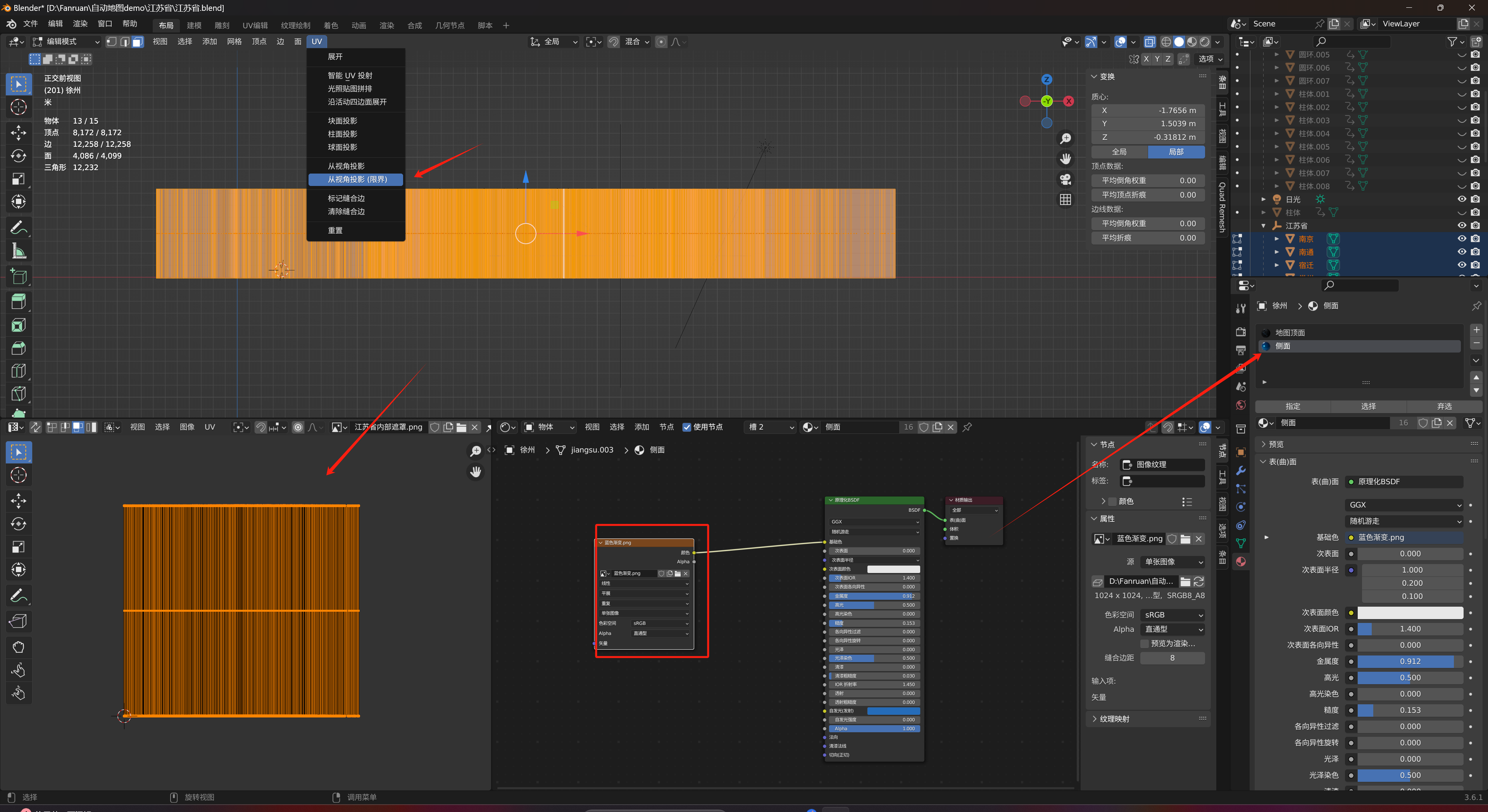Open the 编辑模式 mode dropdown
Image resolution: width=1488 pixels, height=812 pixels.
[x=66, y=41]
